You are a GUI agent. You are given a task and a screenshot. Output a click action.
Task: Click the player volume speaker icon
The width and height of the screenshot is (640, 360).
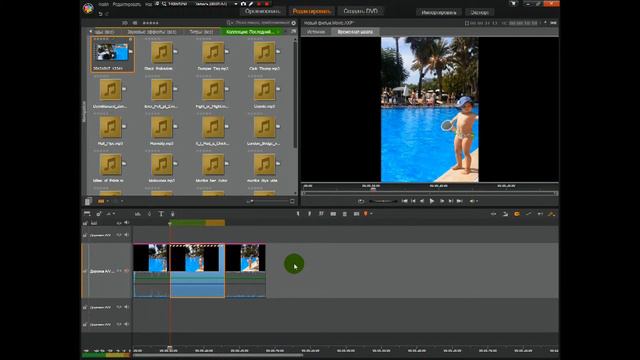pos(471,201)
